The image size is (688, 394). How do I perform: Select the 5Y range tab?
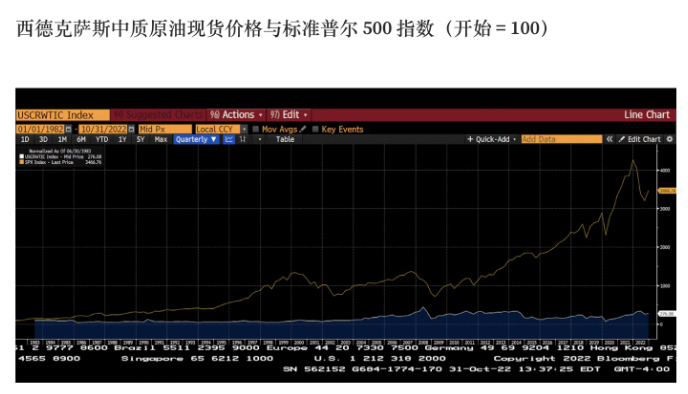click(x=140, y=140)
